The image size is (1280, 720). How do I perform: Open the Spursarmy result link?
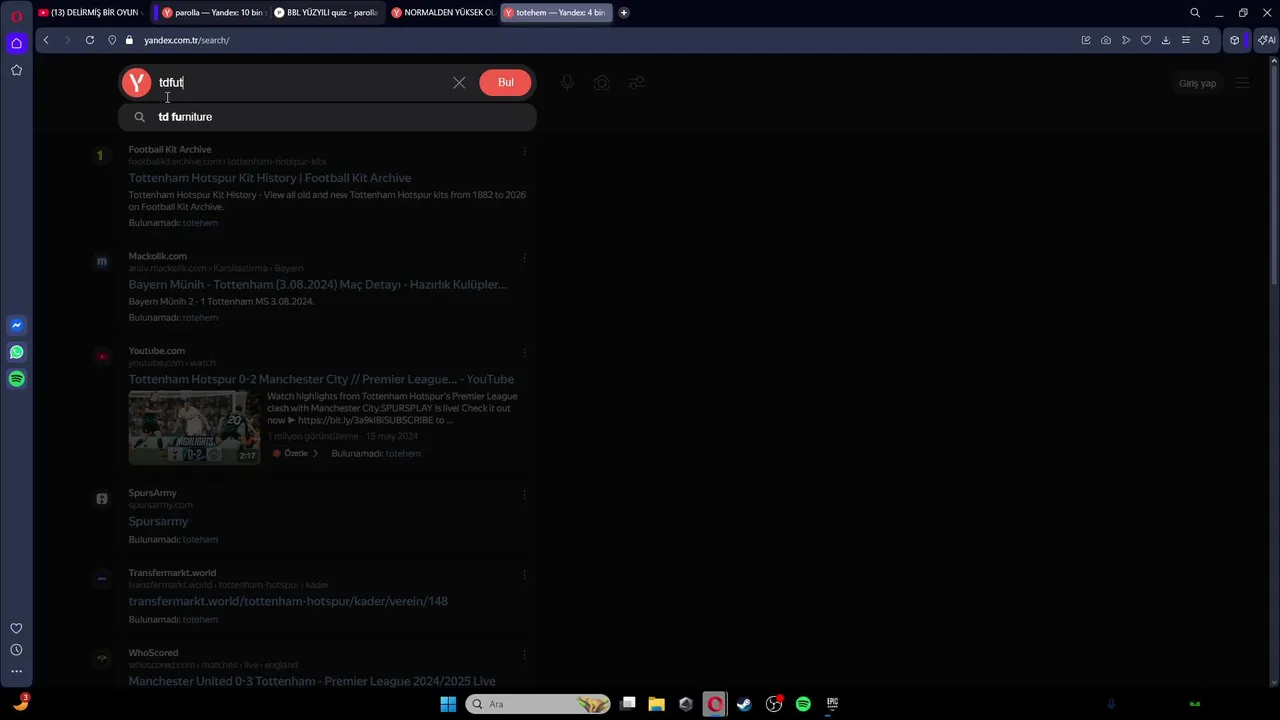[x=158, y=522]
